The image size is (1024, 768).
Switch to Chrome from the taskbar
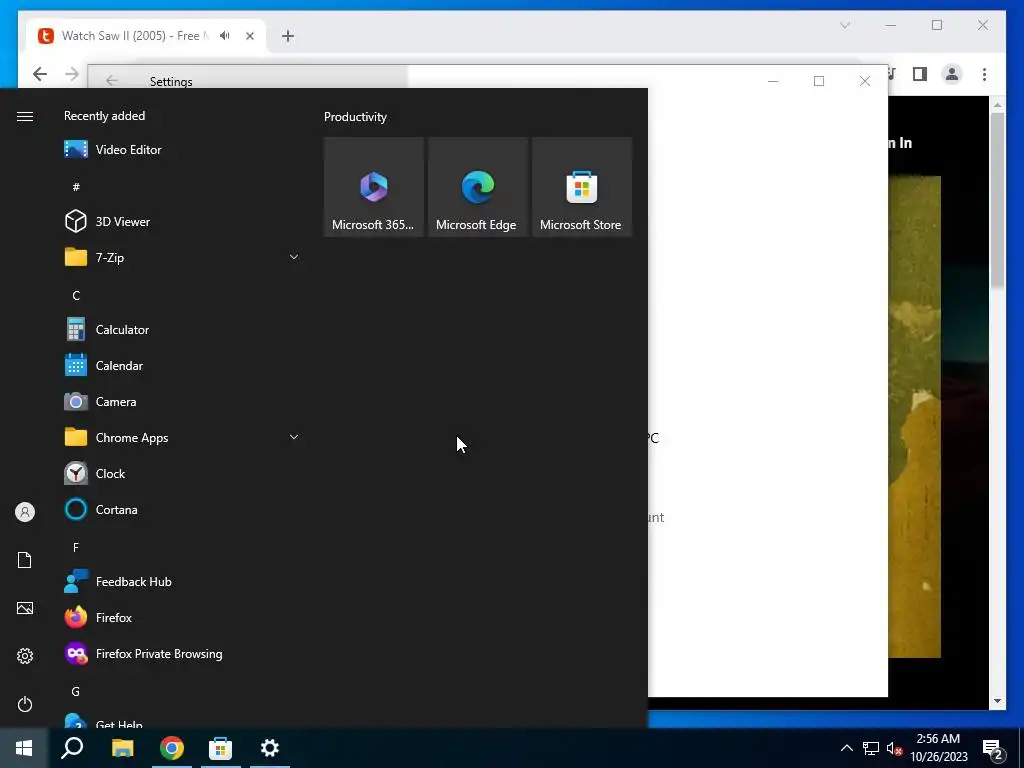point(172,748)
